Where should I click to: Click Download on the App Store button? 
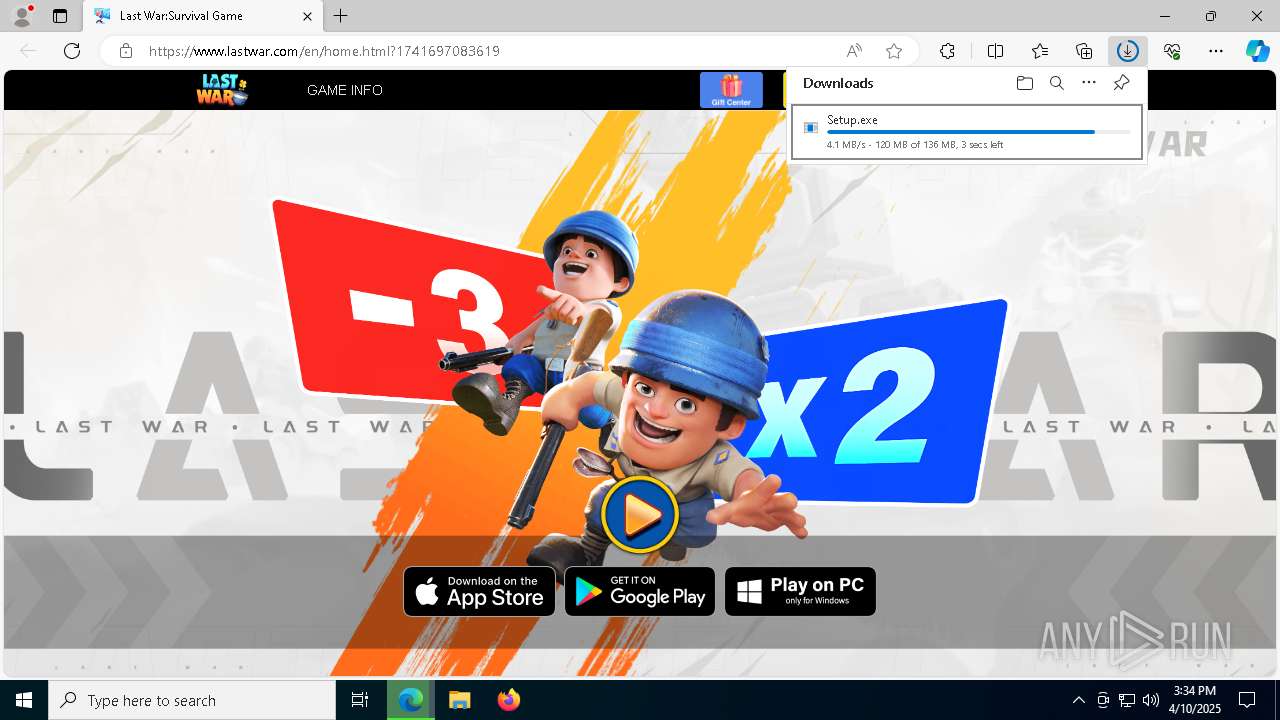point(479,592)
